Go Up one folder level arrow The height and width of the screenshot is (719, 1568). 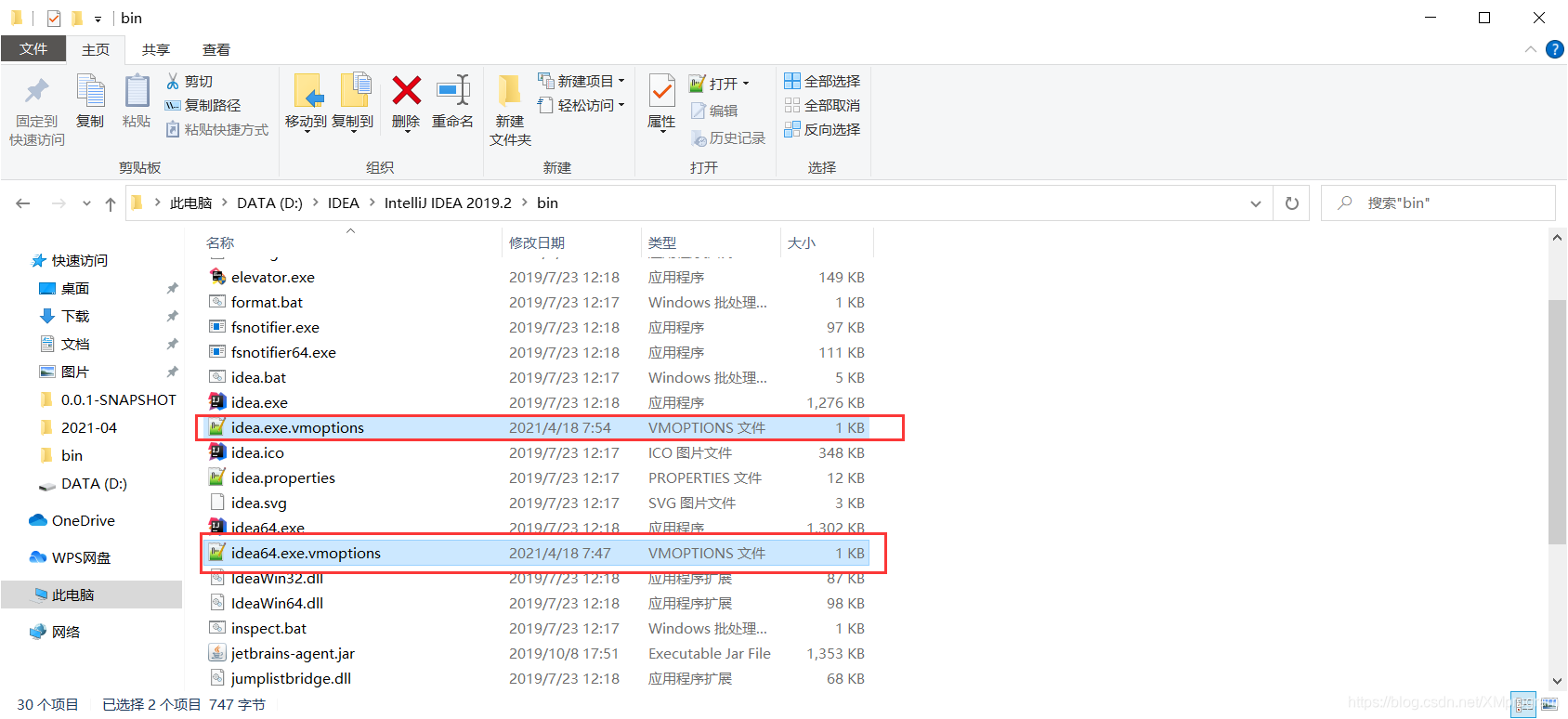(x=111, y=204)
